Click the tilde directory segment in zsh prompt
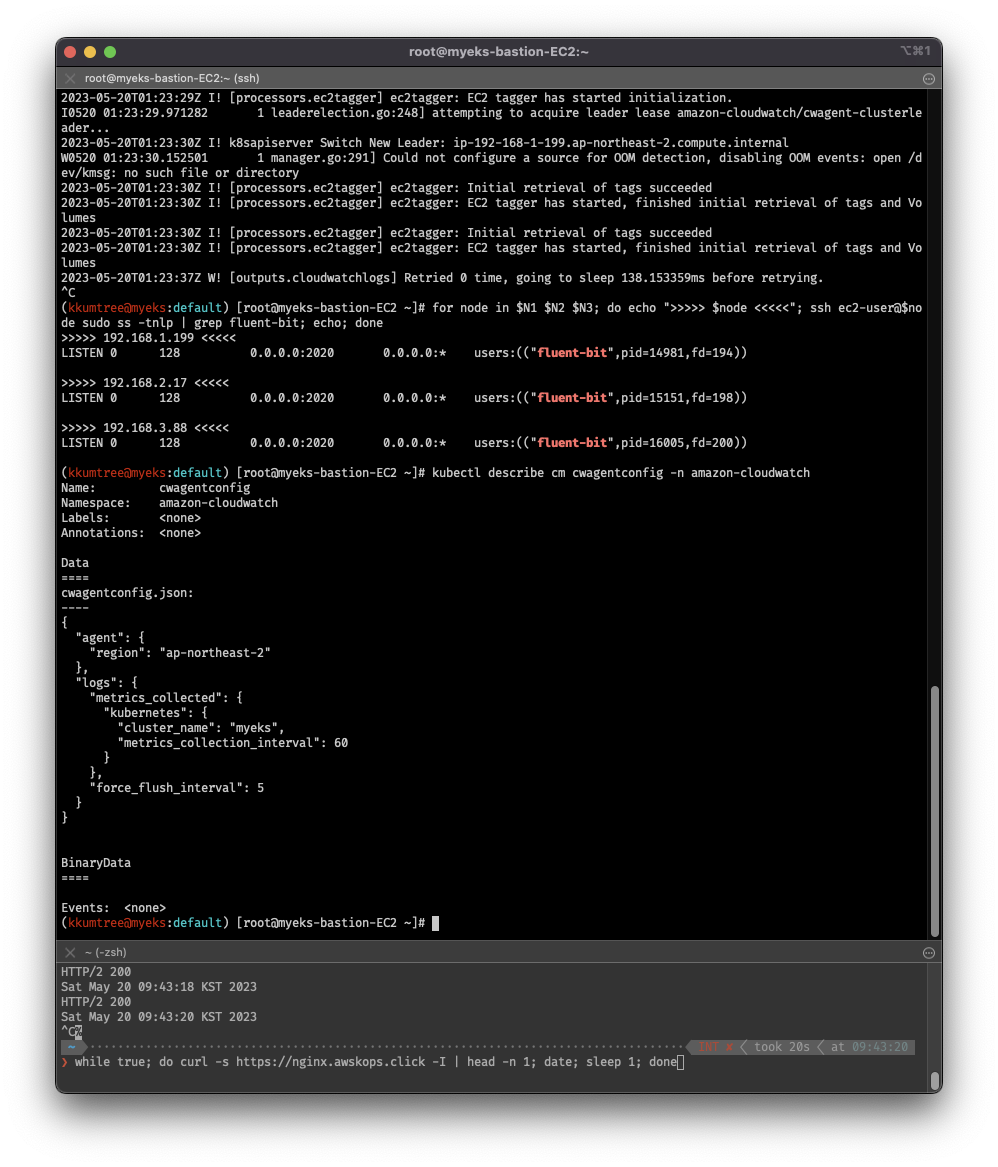This screenshot has height=1167, width=998. pos(71,1046)
